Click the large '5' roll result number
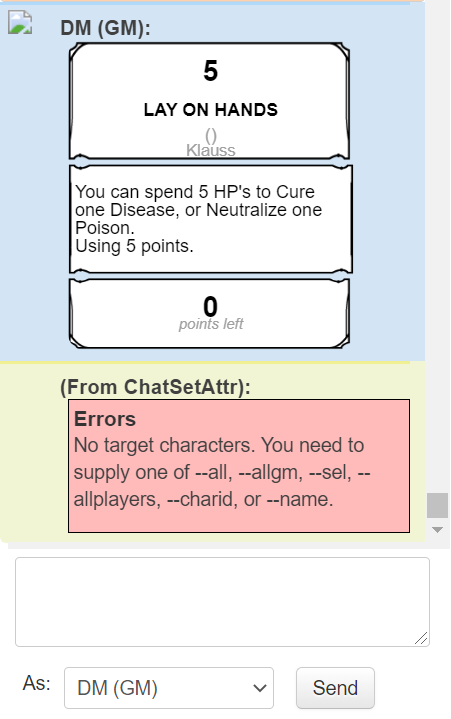451x719 pixels. [210, 71]
